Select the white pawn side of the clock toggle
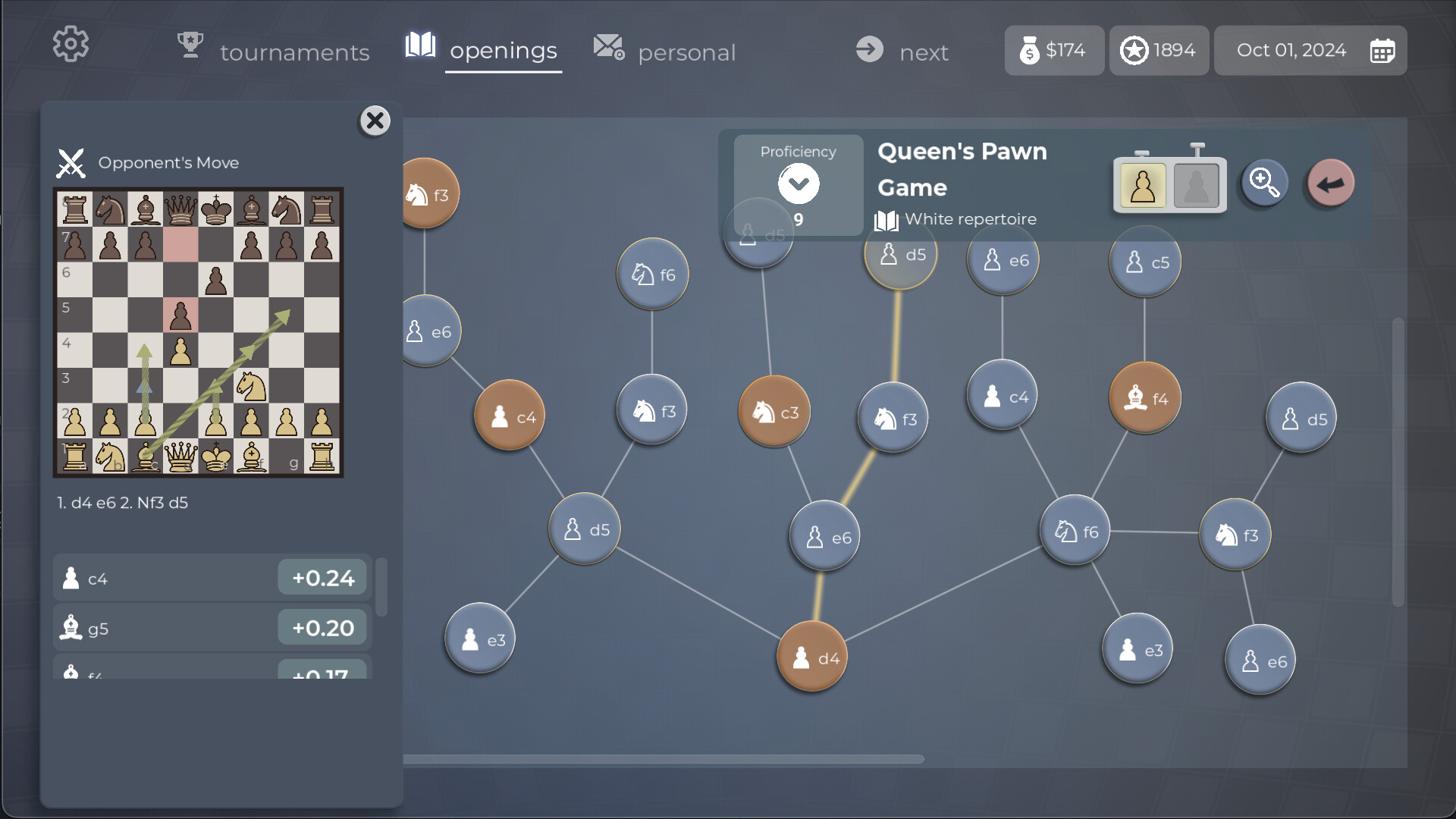This screenshot has height=819, width=1456. click(x=1143, y=184)
